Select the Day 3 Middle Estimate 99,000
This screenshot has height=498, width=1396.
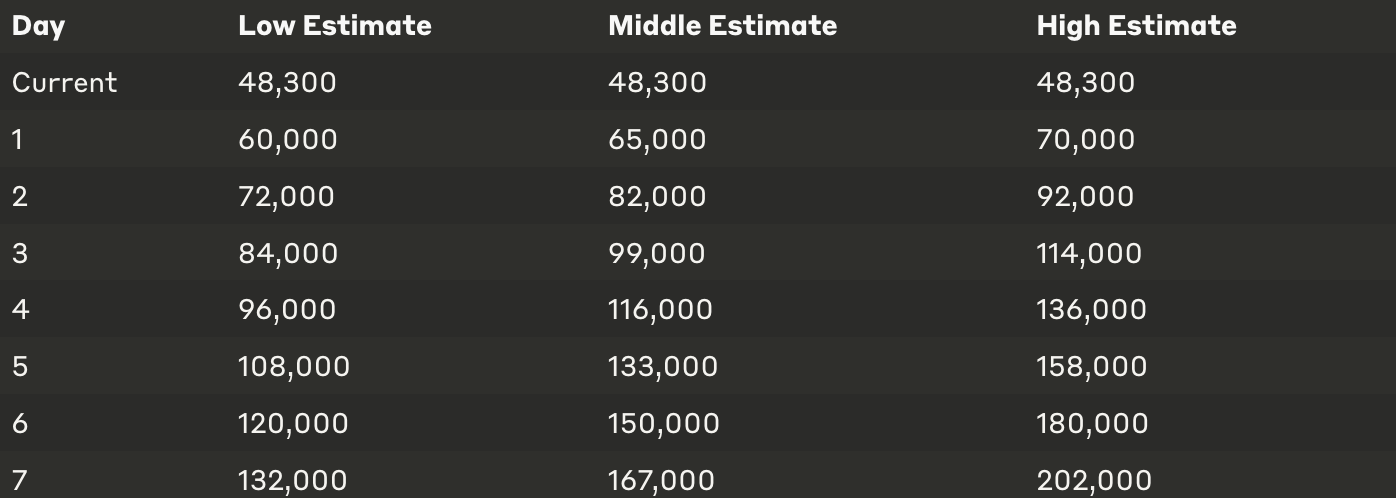[656, 253]
